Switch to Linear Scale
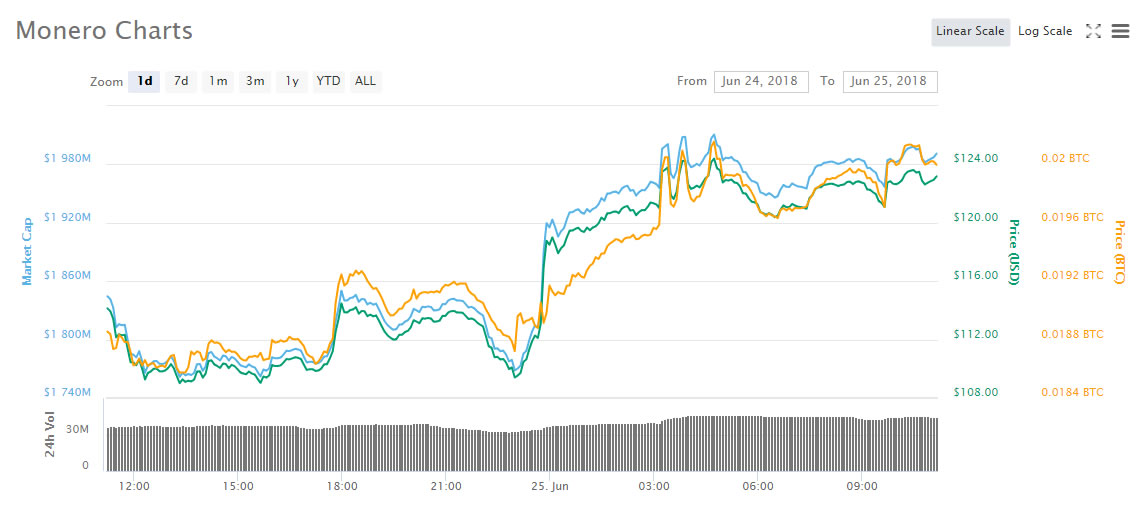This screenshot has height=505, width=1143. pos(970,31)
